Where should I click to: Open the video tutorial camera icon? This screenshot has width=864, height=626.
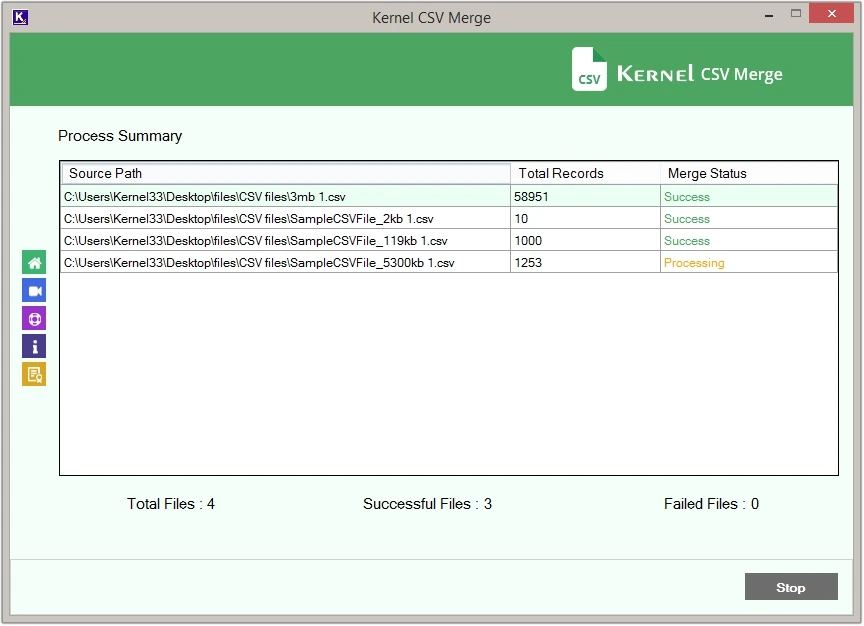[34, 290]
